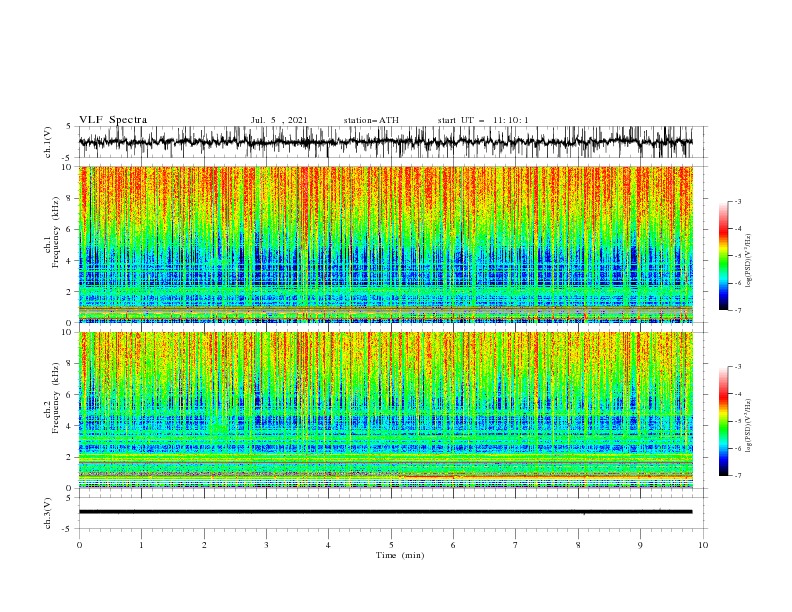Click the "ch.3(V)" axis label
The width and height of the screenshot is (792, 612).
pyautogui.click(x=48, y=513)
